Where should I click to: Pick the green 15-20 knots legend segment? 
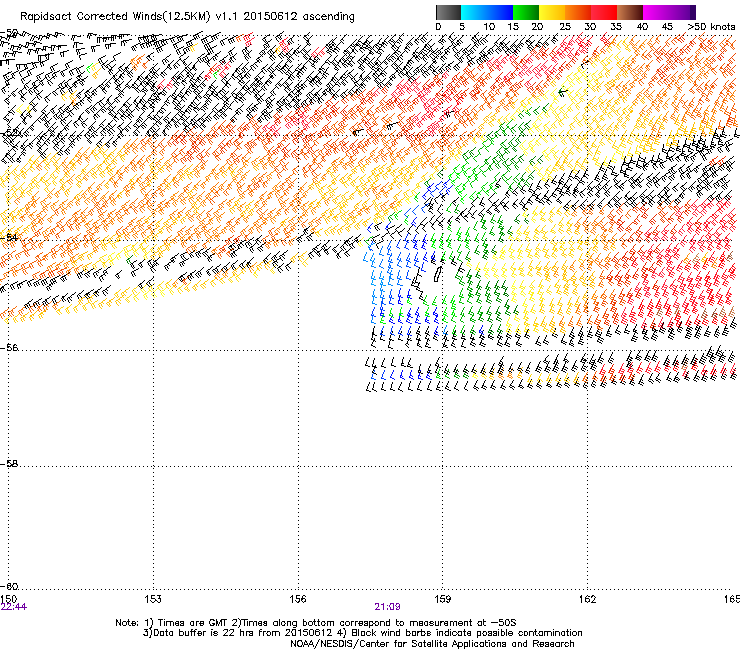pyautogui.click(x=526, y=12)
